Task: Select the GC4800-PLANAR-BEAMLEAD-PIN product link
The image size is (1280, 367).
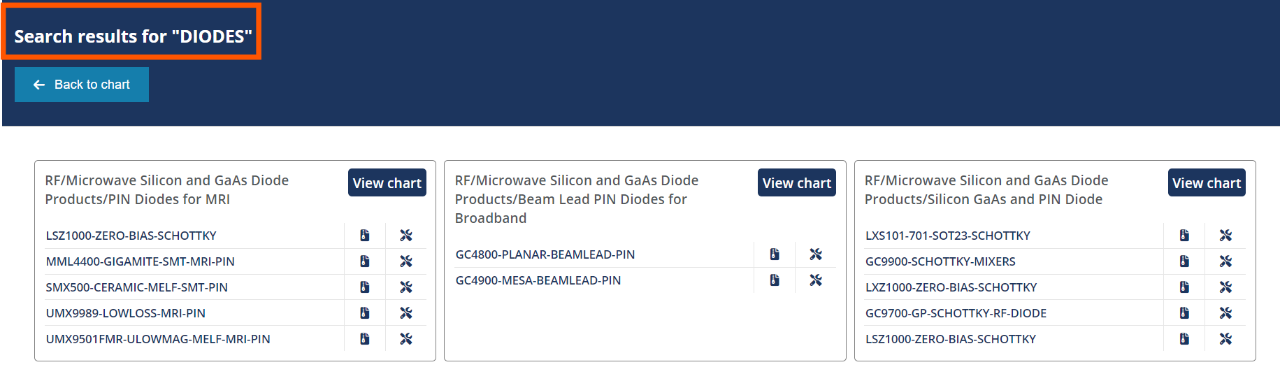Action: [x=545, y=255]
